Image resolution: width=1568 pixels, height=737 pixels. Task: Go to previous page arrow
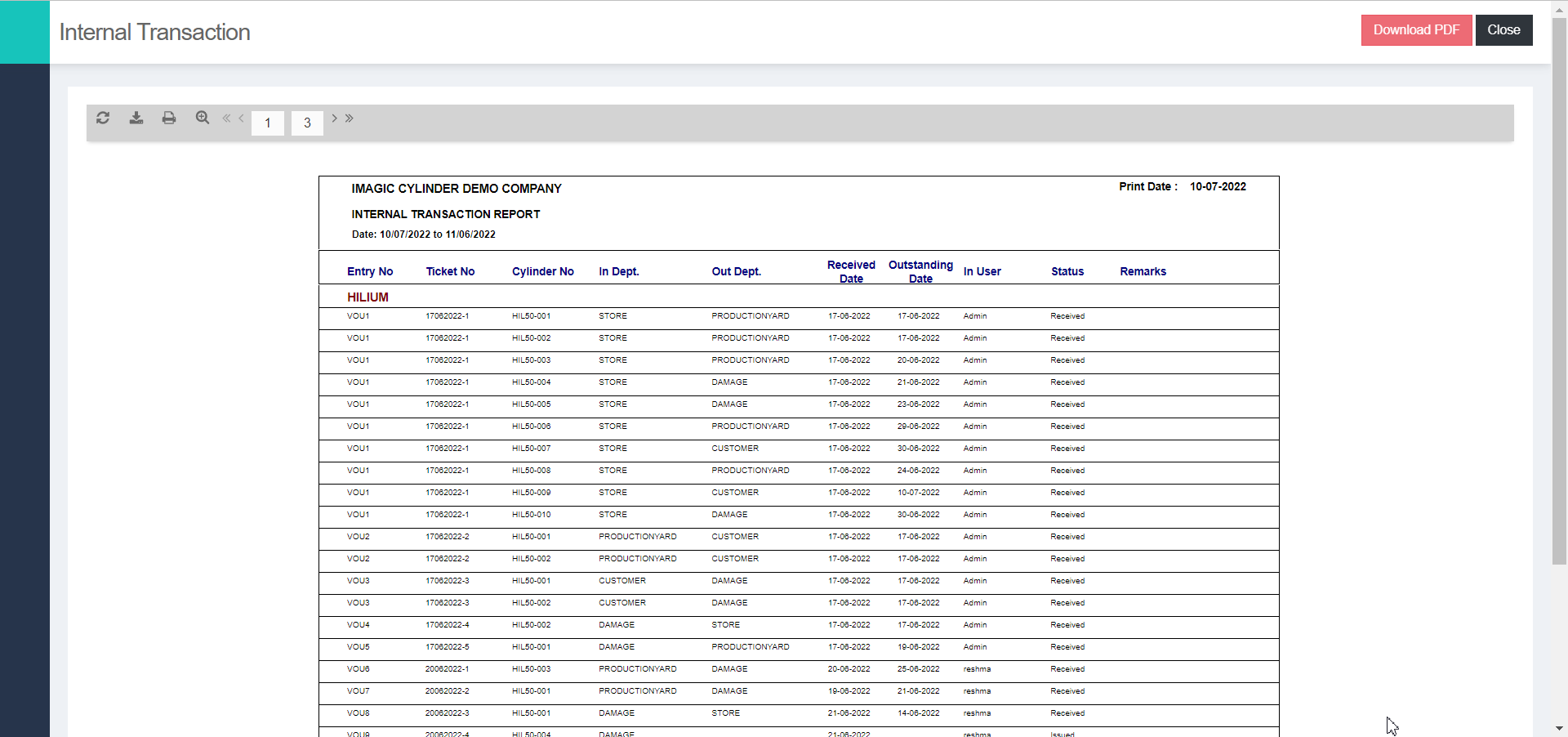[x=241, y=118]
